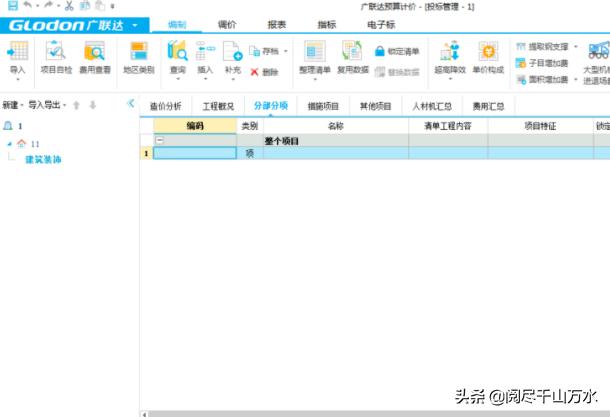Redo with the forward arrow icon
The width and height of the screenshot is (610, 417).
tap(48, 5)
